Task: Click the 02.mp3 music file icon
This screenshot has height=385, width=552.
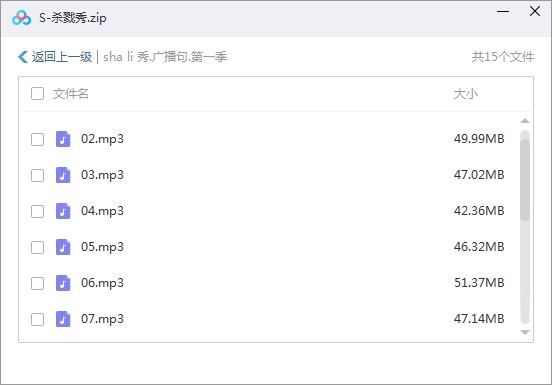Action: [63, 139]
